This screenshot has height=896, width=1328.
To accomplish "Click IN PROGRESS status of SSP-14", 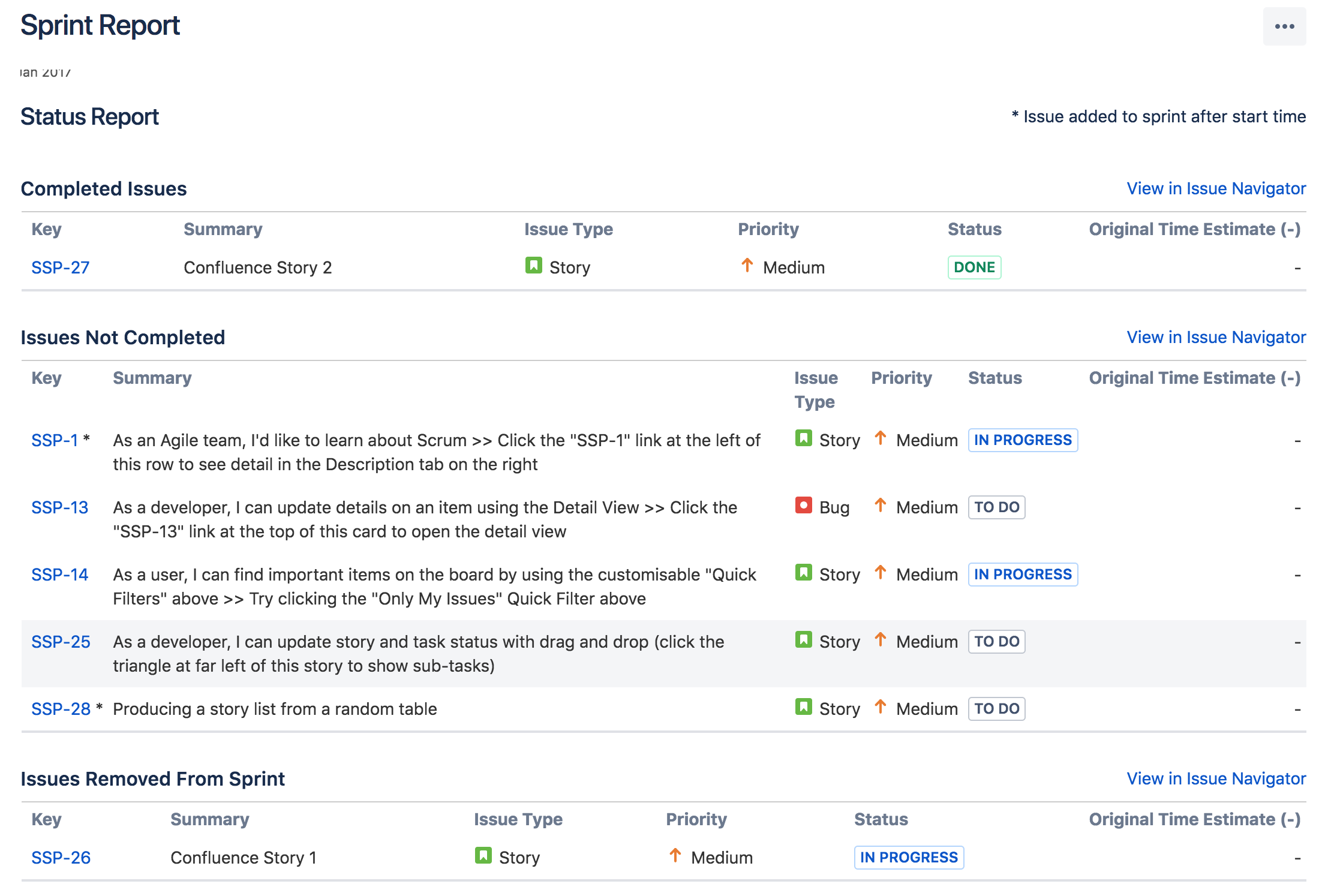I will (1022, 575).
